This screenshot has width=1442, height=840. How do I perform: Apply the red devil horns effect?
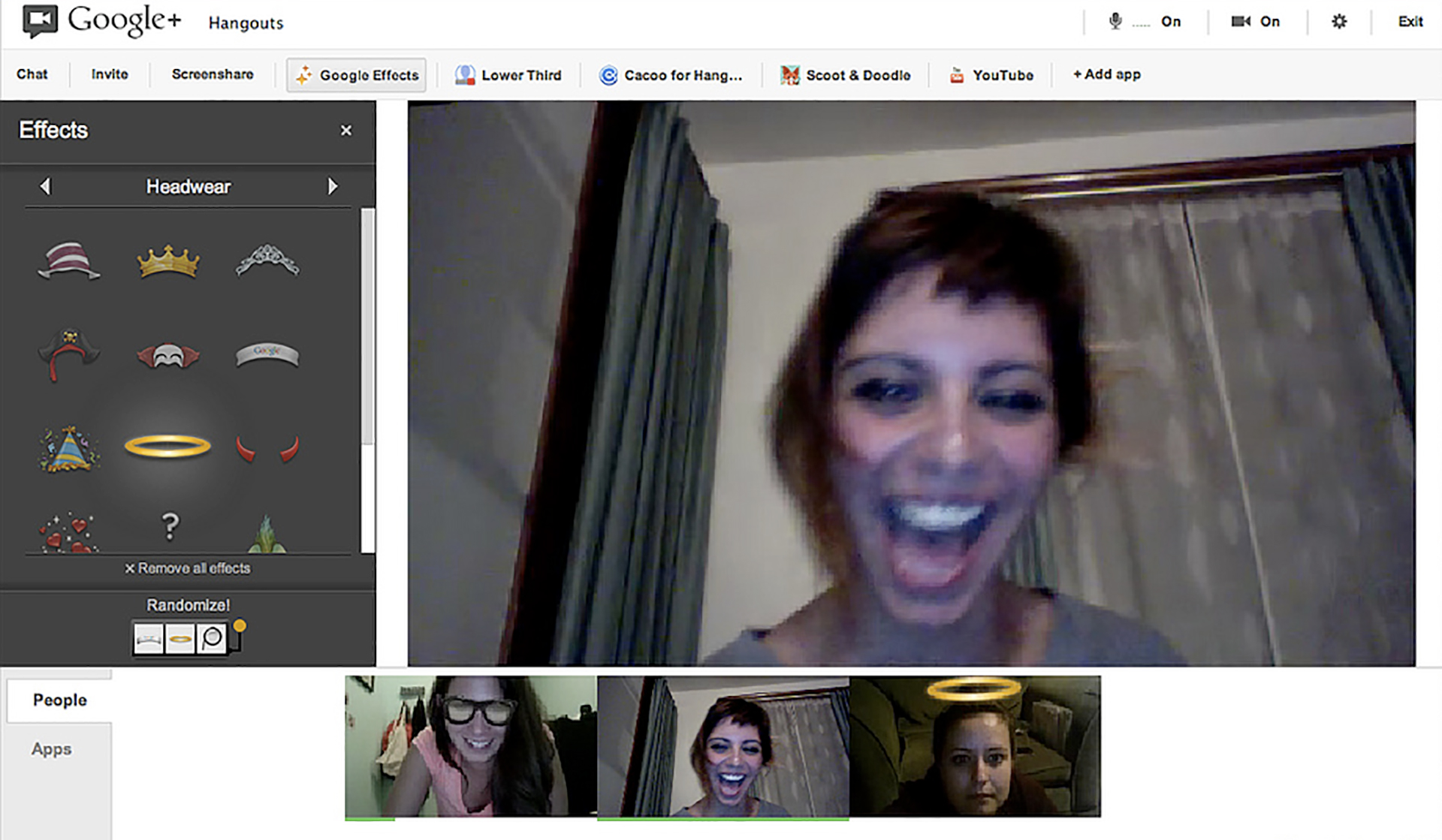coord(267,448)
